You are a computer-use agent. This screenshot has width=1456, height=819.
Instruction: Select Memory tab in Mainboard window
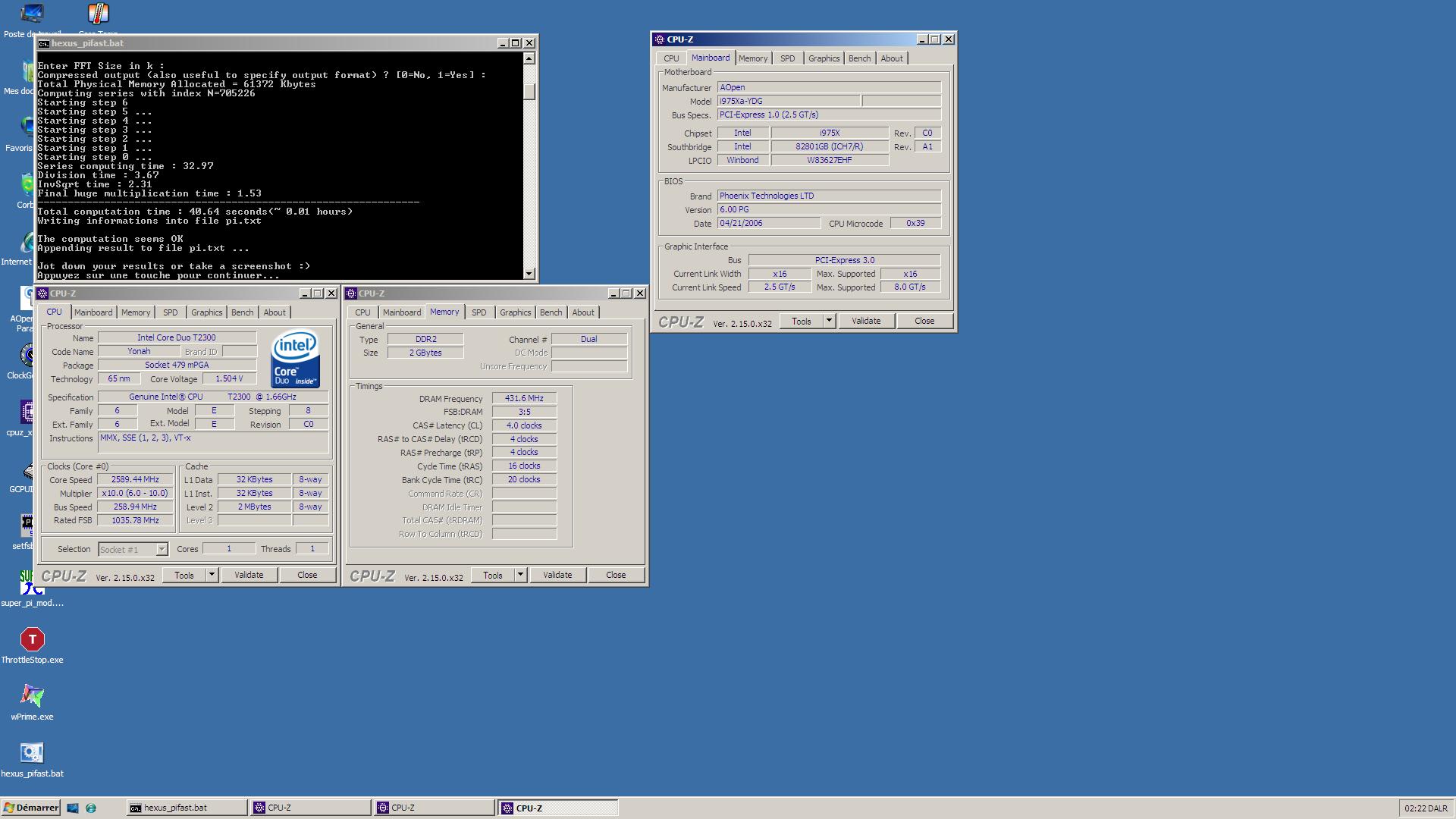(x=753, y=58)
